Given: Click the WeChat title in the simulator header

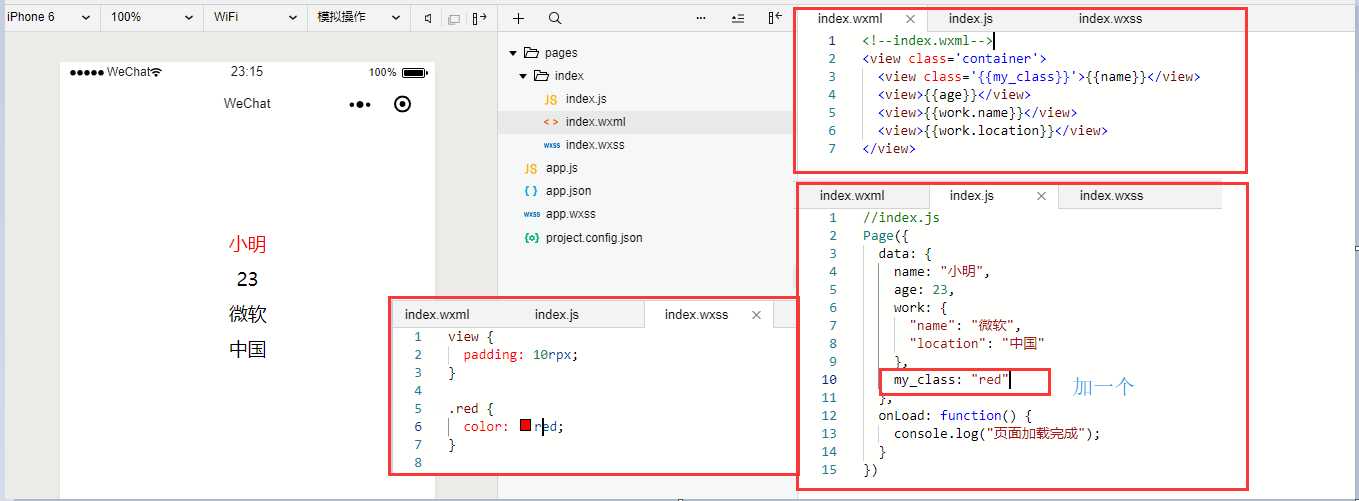Looking at the screenshot, I should [247, 104].
